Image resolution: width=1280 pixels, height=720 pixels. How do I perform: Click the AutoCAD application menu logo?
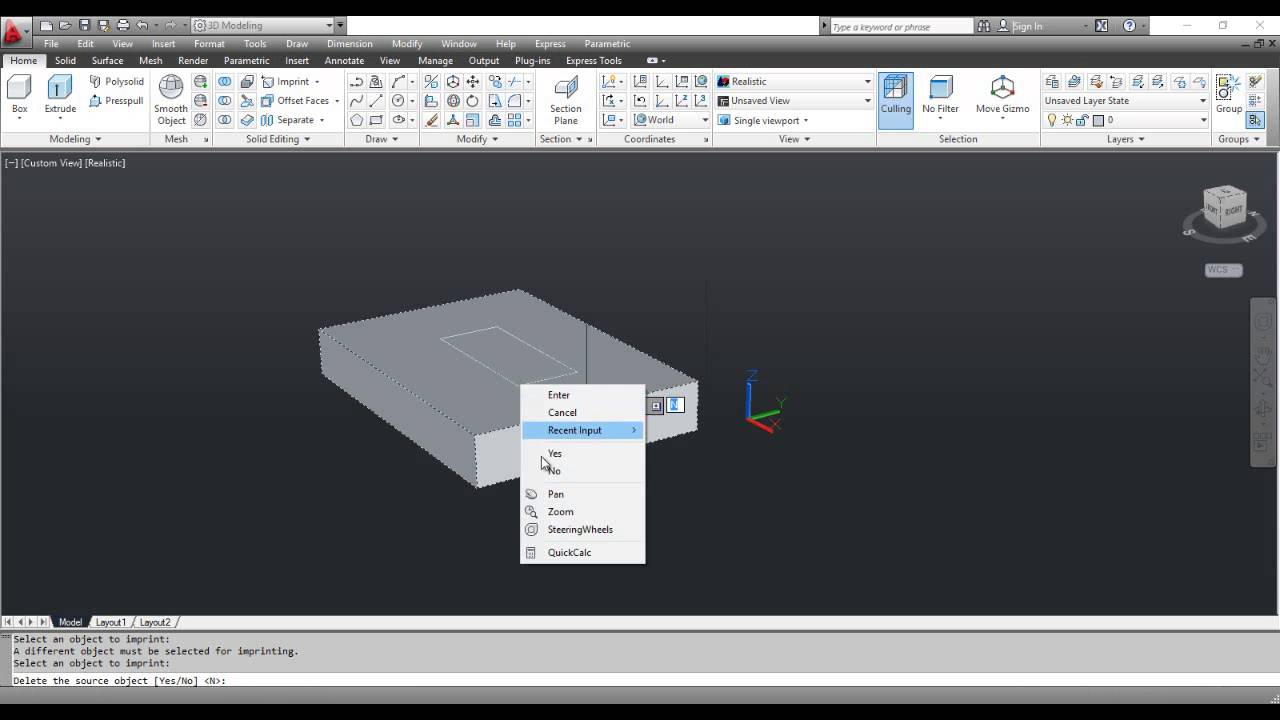pos(14,31)
